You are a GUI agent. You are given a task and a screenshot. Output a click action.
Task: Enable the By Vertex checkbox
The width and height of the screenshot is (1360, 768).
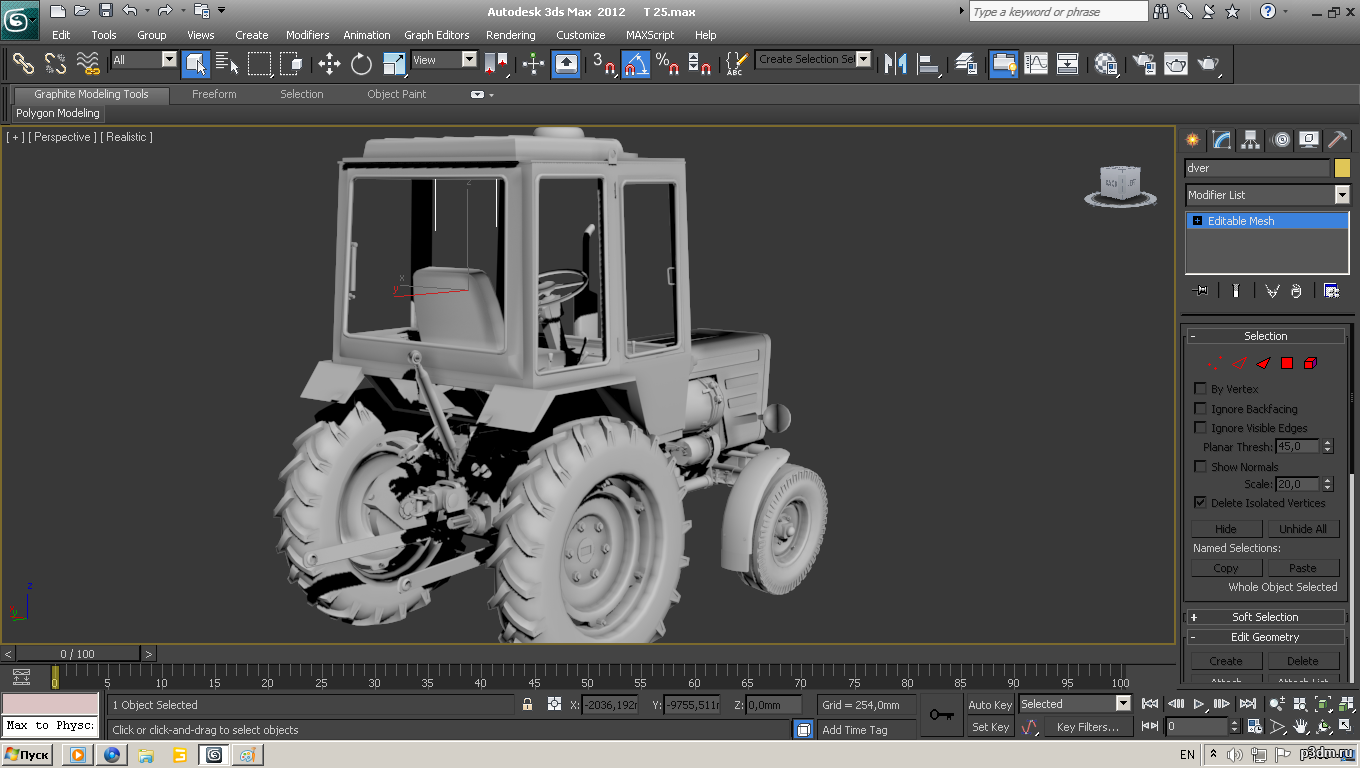[x=1201, y=389]
